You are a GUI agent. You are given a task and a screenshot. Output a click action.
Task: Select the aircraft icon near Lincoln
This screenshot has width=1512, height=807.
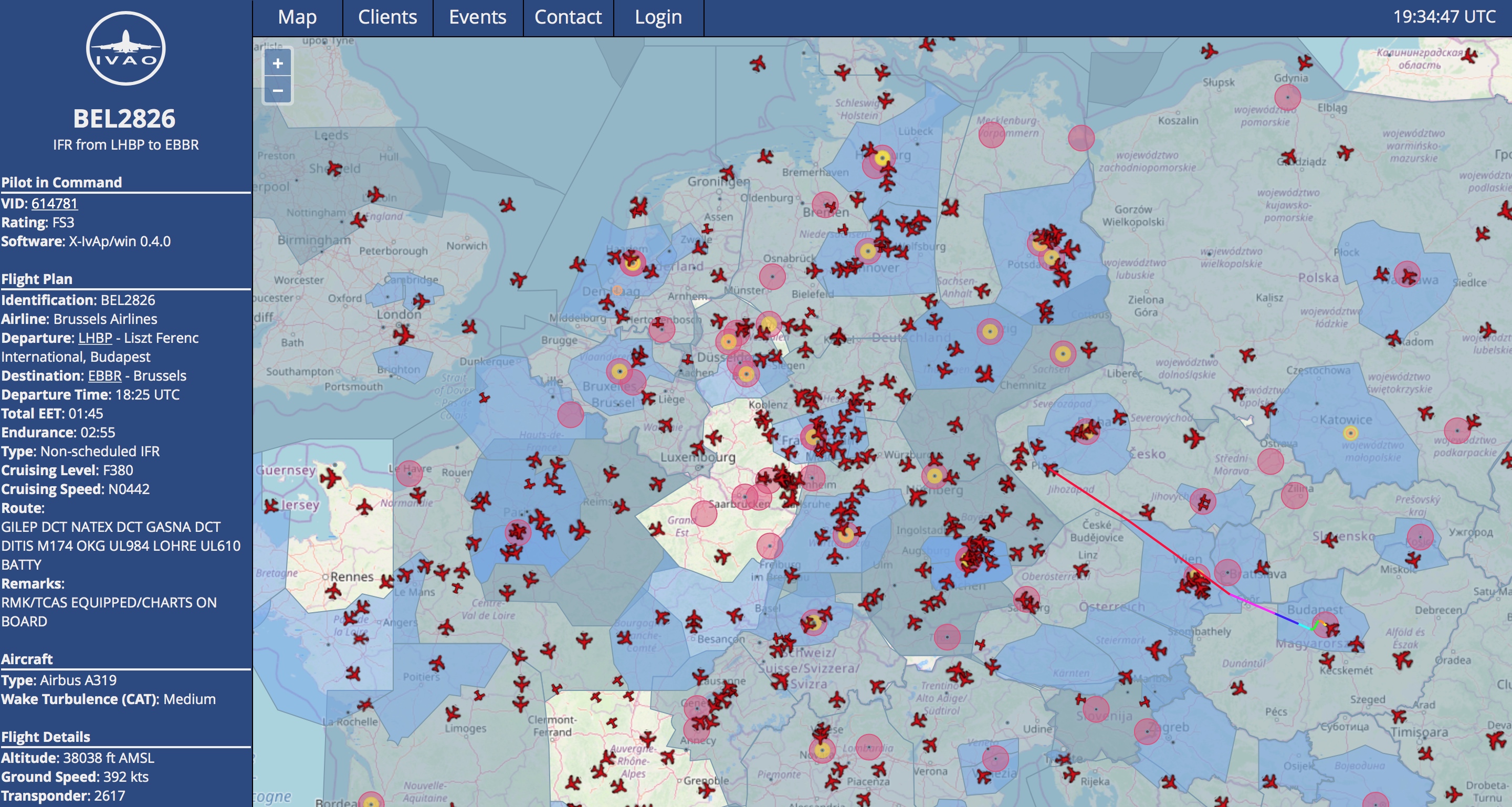pos(375,194)
